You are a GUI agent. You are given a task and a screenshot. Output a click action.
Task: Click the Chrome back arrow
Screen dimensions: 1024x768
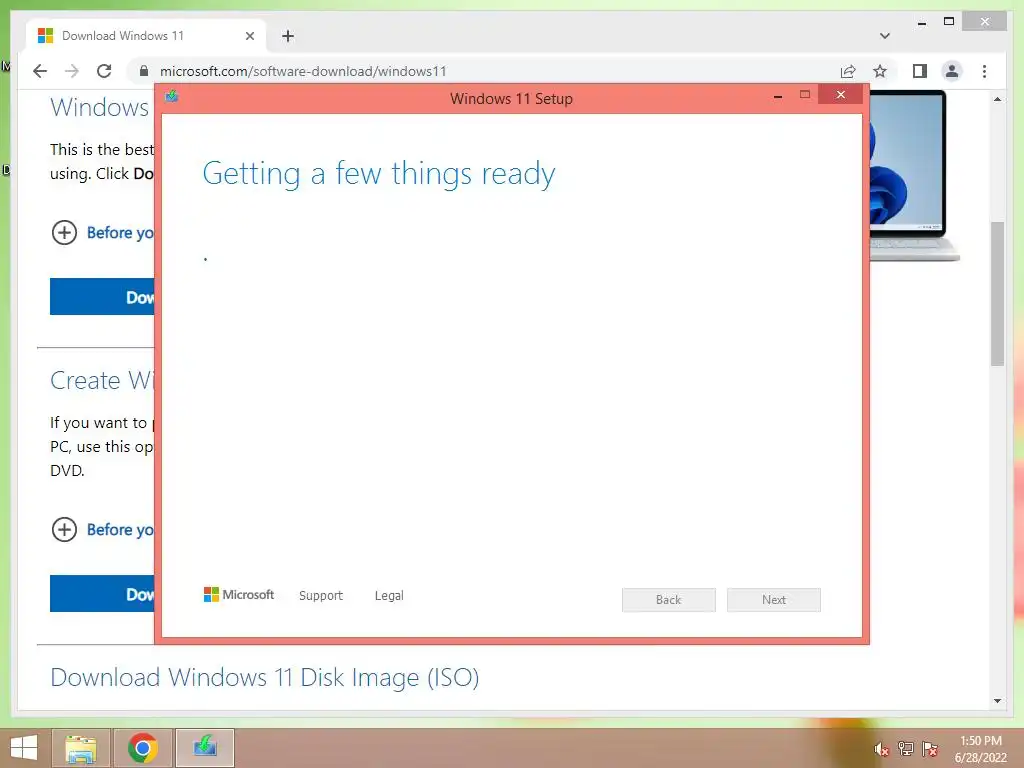pyautogui.click(x=40, y=71)
